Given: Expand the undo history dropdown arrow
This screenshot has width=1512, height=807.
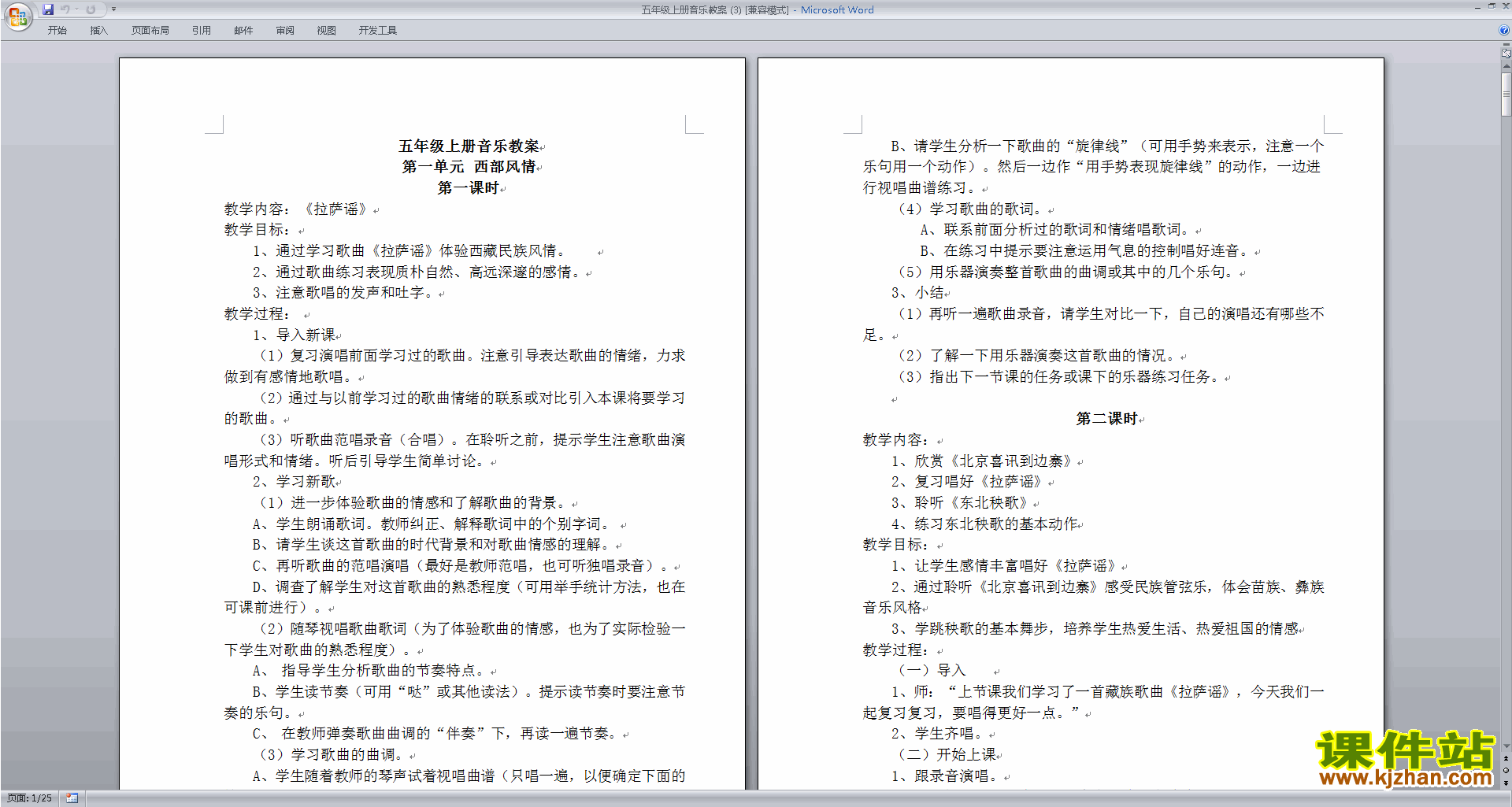Looking at the screenshot, I should tap(76, 9).
